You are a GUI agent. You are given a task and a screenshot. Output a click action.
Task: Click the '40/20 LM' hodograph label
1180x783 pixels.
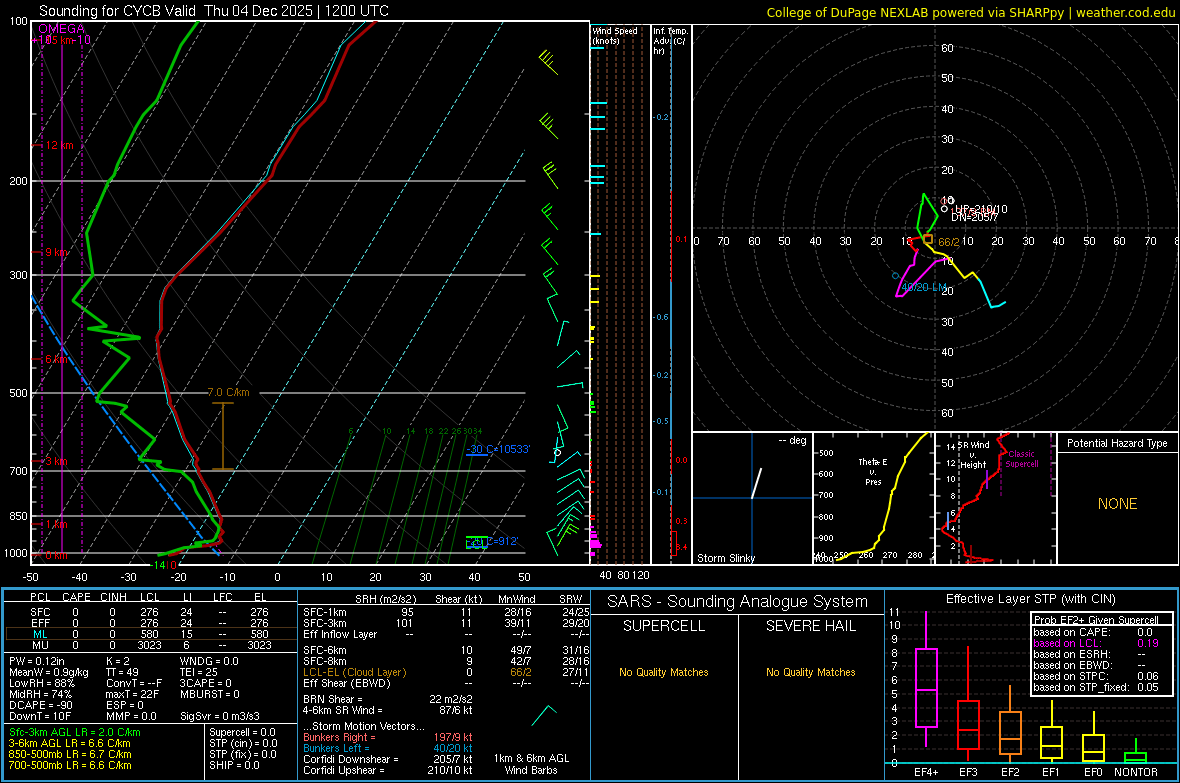[x=923, y=287]
